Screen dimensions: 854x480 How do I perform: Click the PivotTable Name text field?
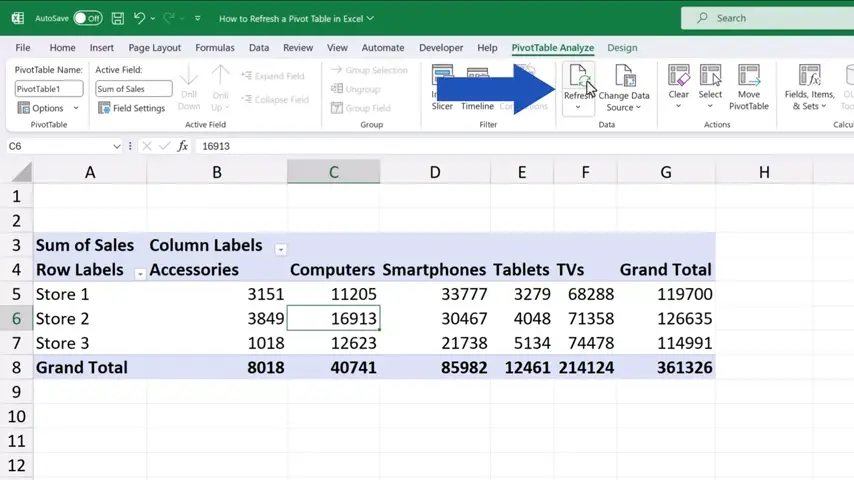[49, 89]
